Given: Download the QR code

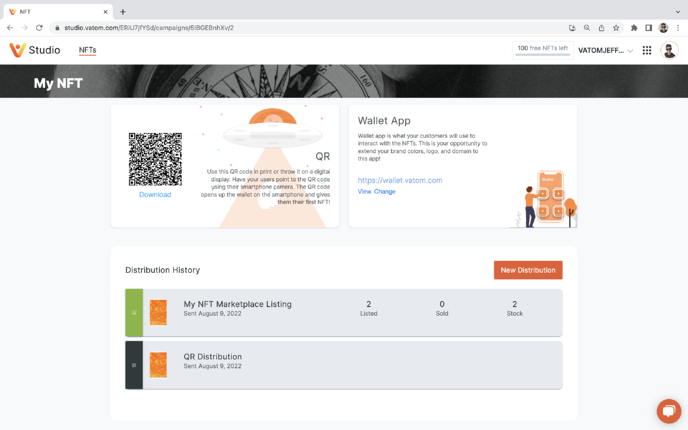Looking at the screenshot, I should 155,194.
